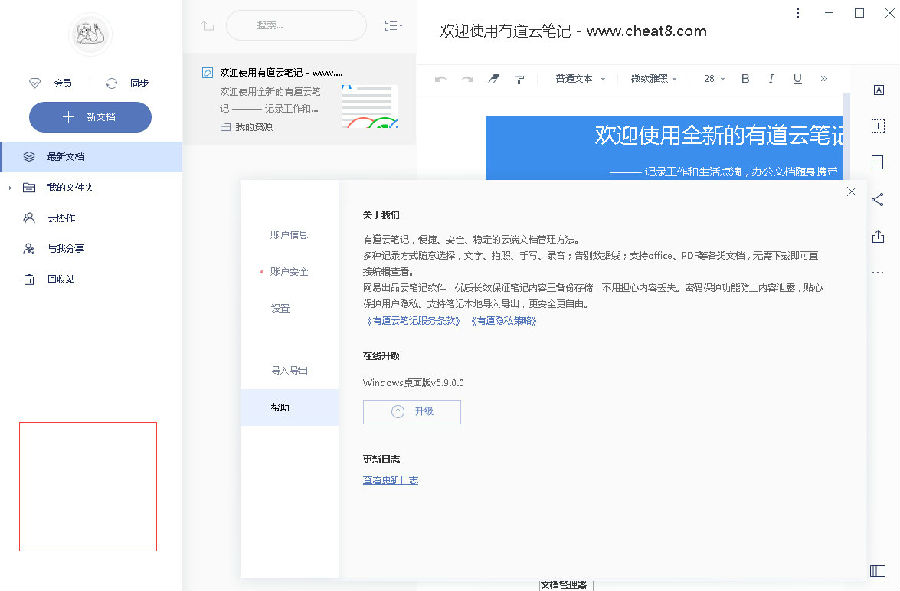
Task: Toggle bold formatting with the B icon
Action: pyautogui.click(x=745, y=79)
